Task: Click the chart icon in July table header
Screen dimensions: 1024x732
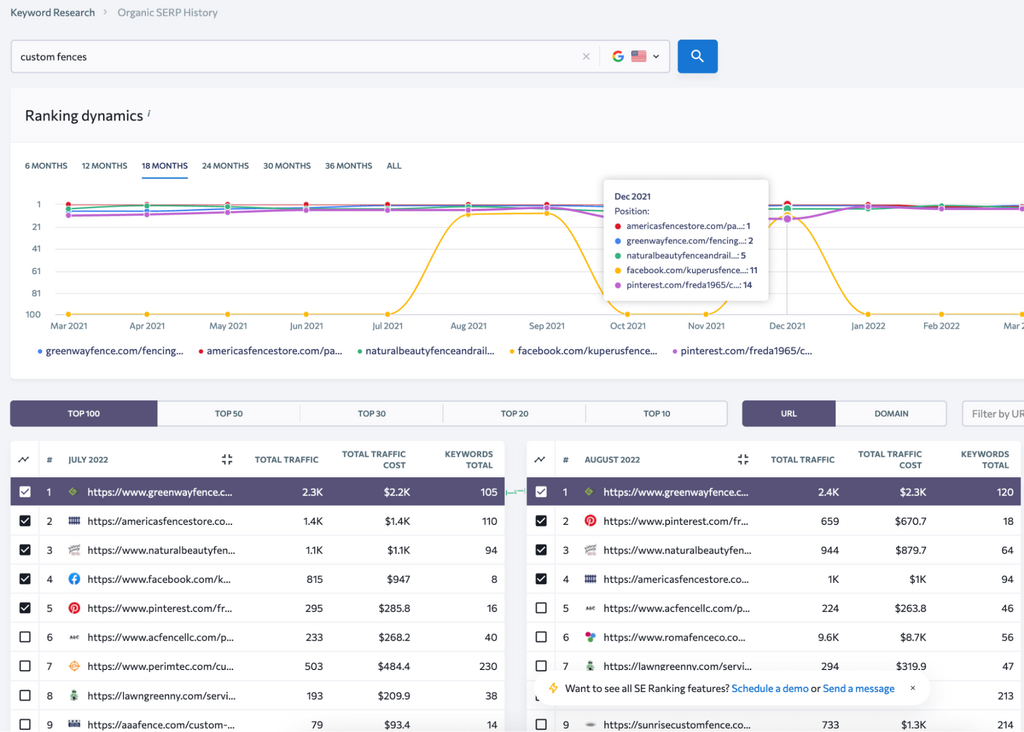Action: (x=24, y=460)
